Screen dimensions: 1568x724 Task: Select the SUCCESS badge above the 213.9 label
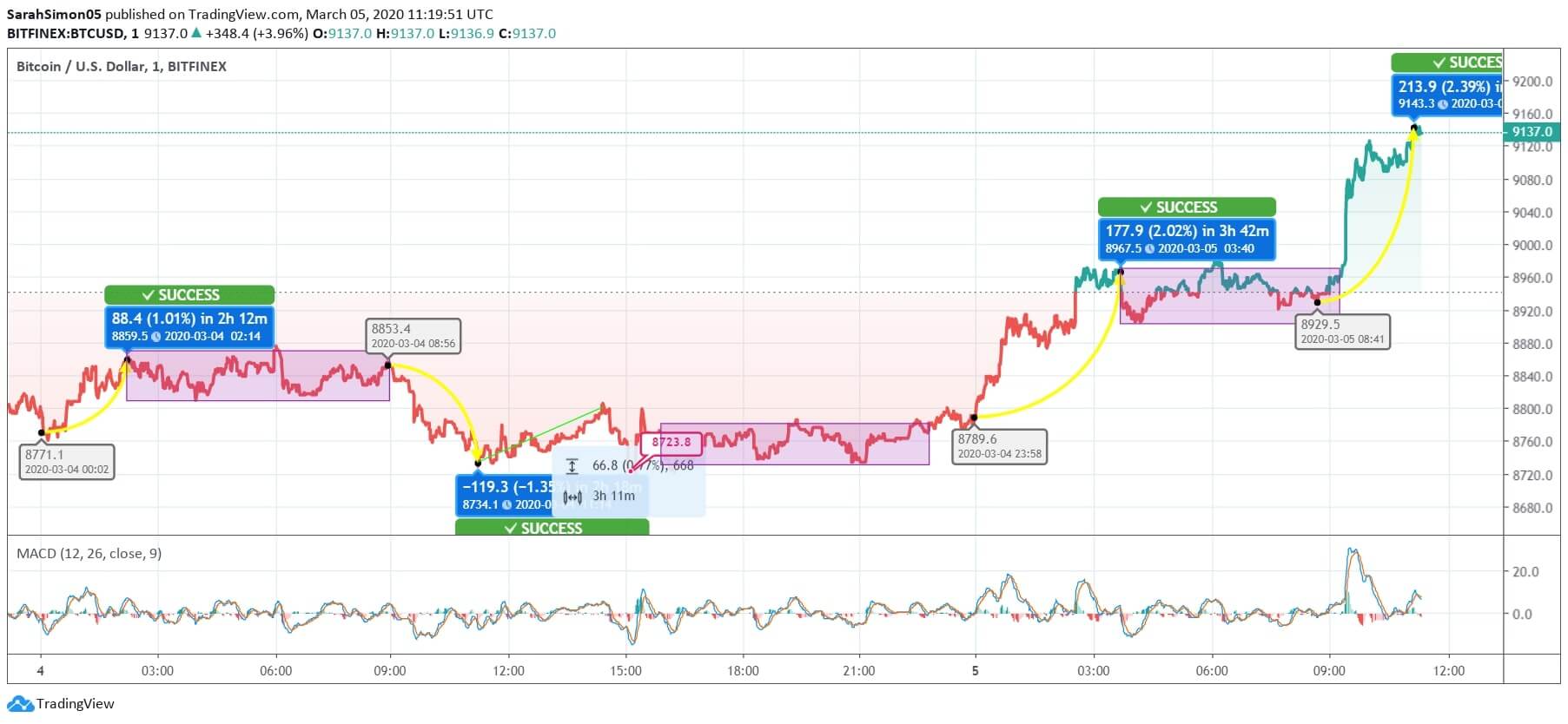(x=1447, y=63)
